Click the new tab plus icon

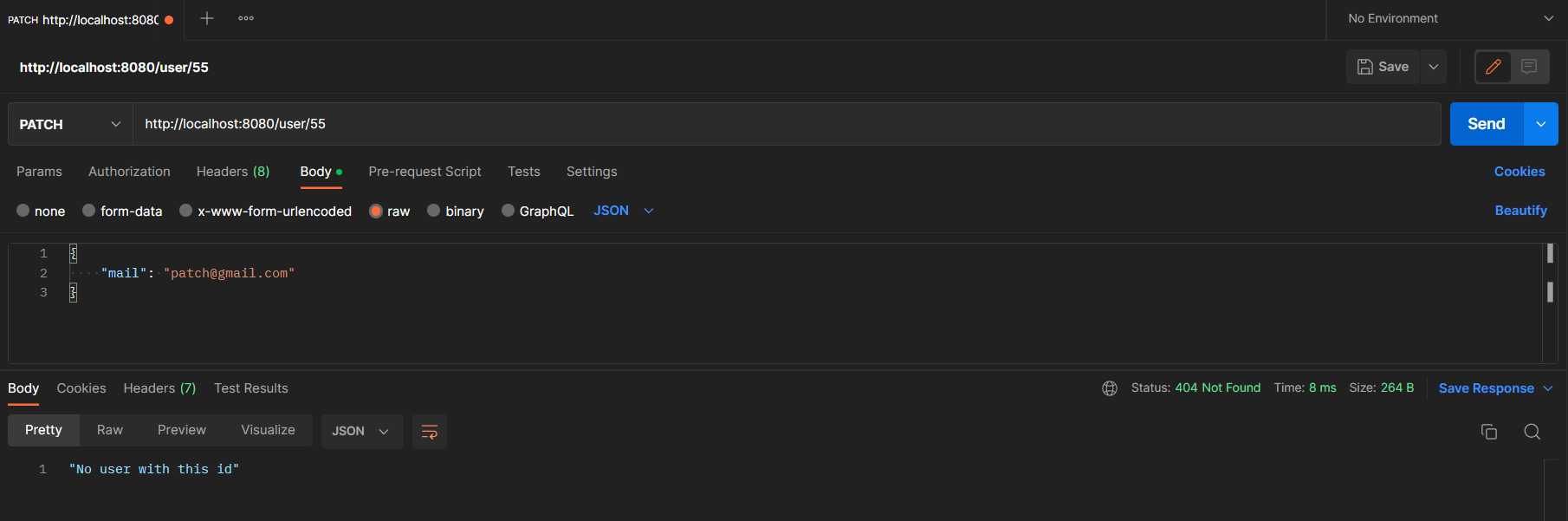click(206, 18)
